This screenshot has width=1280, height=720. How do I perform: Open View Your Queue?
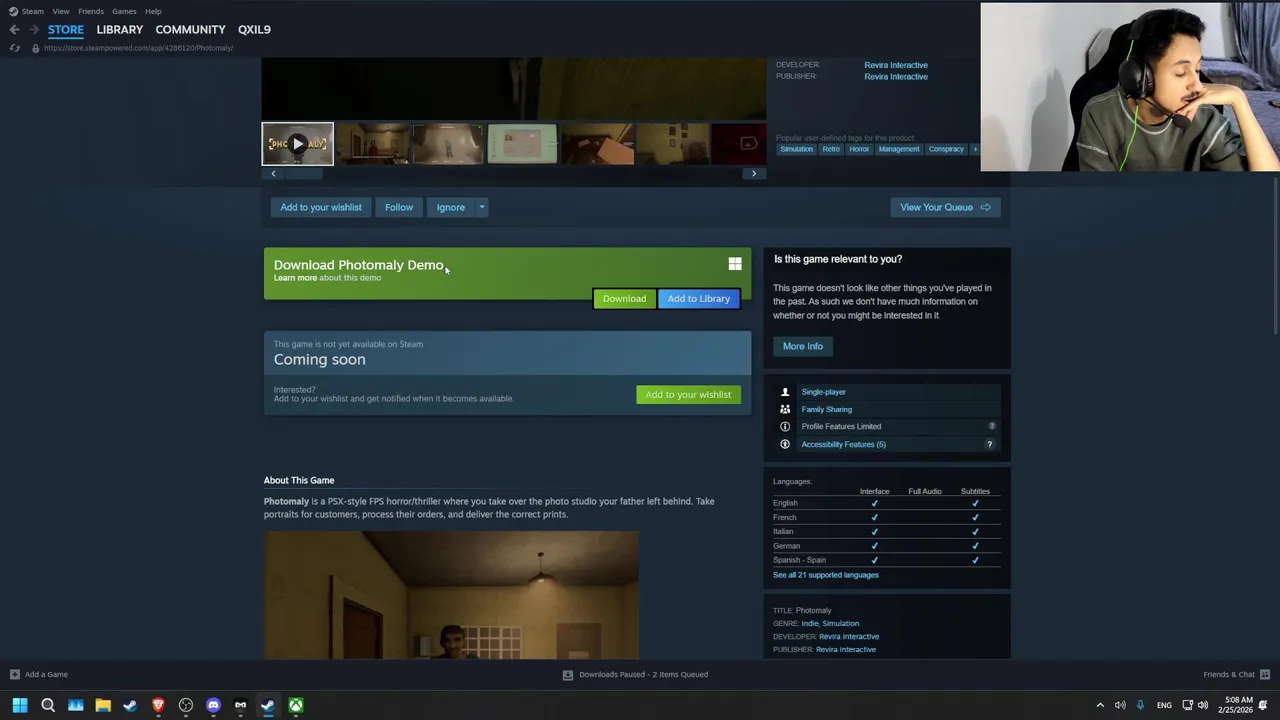pos(945,207)
